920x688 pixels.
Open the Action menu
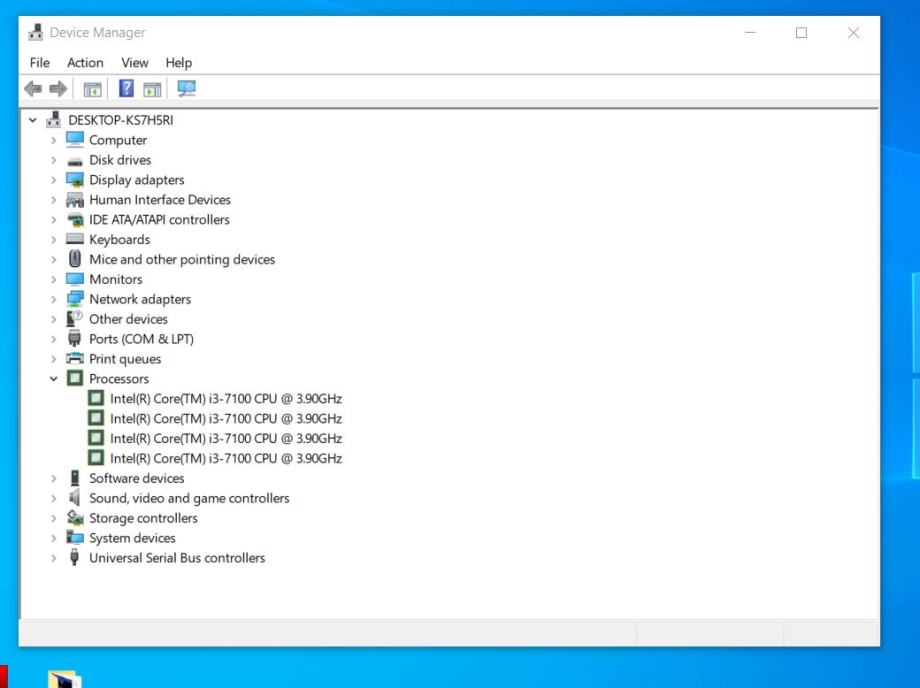click(85, 63)
